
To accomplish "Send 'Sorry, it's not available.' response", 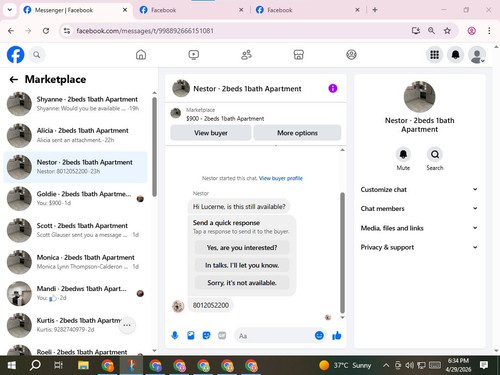I will (x=242, y=283).
